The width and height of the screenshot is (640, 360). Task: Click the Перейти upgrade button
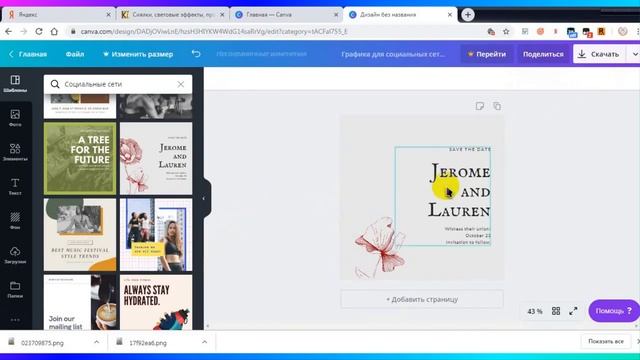(487, 54)
